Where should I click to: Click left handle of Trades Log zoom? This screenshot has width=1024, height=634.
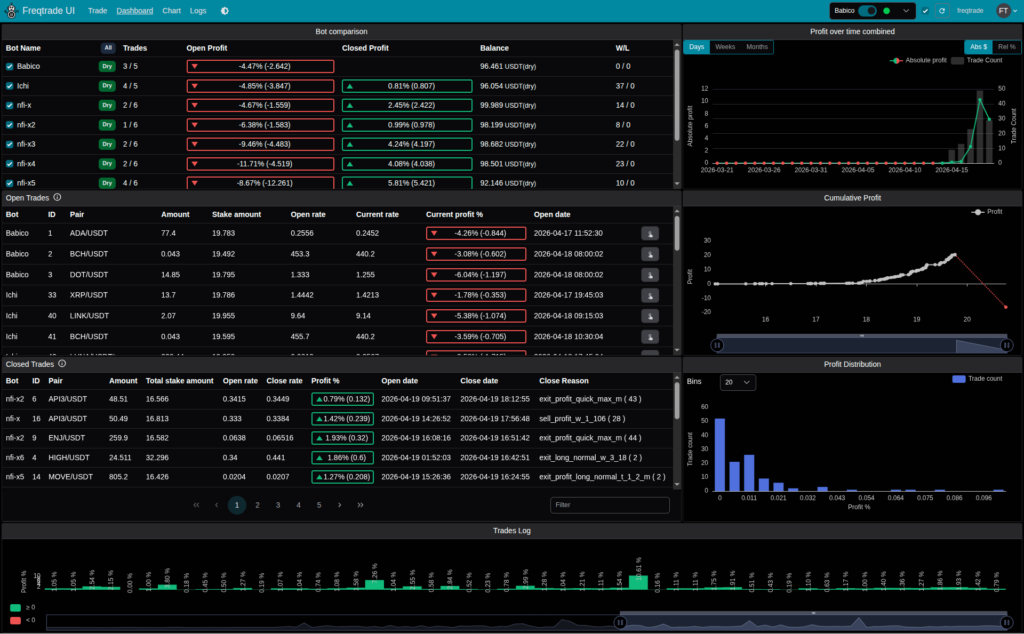pyautogui.click(x=620, y=622)
